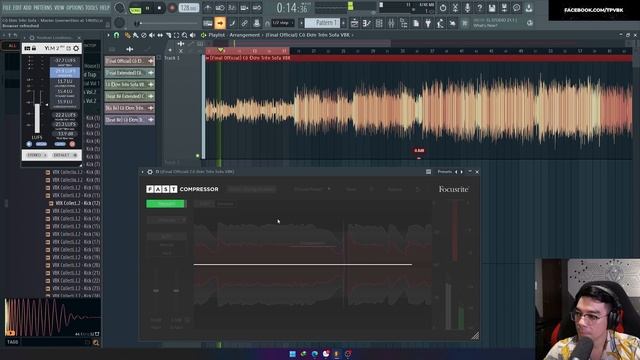Image resolution: width=640 pixels, height=360 pixels.
Task: Toggle the Track 1 green mute dot
Action: (198, 156)
